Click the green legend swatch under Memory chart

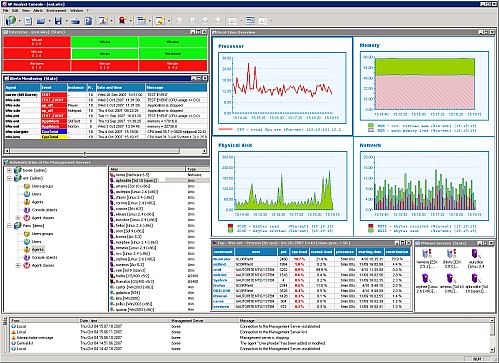(x=370, y=126)
